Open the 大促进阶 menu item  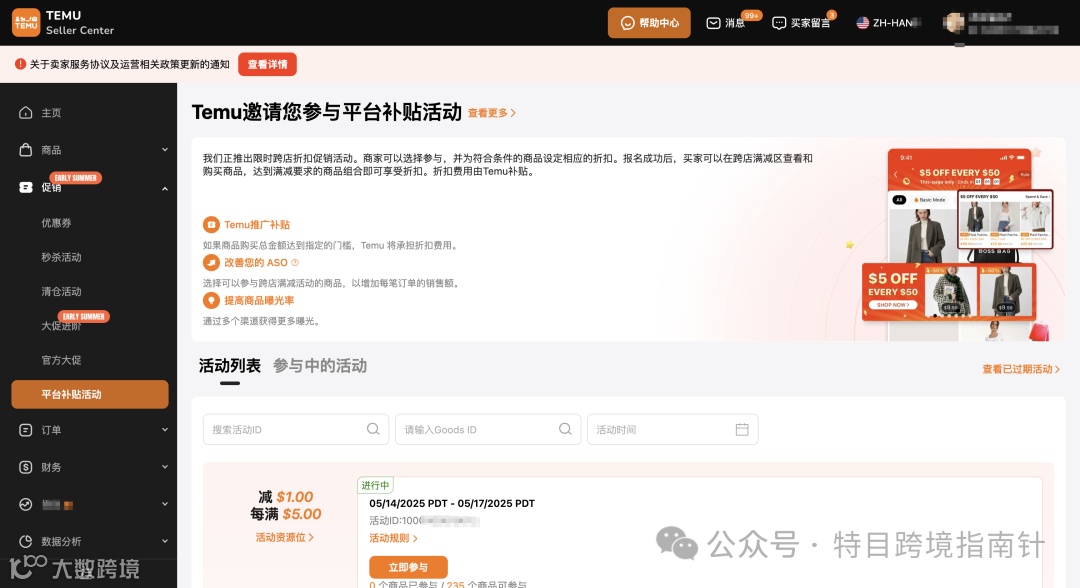[x=61, y=326]
